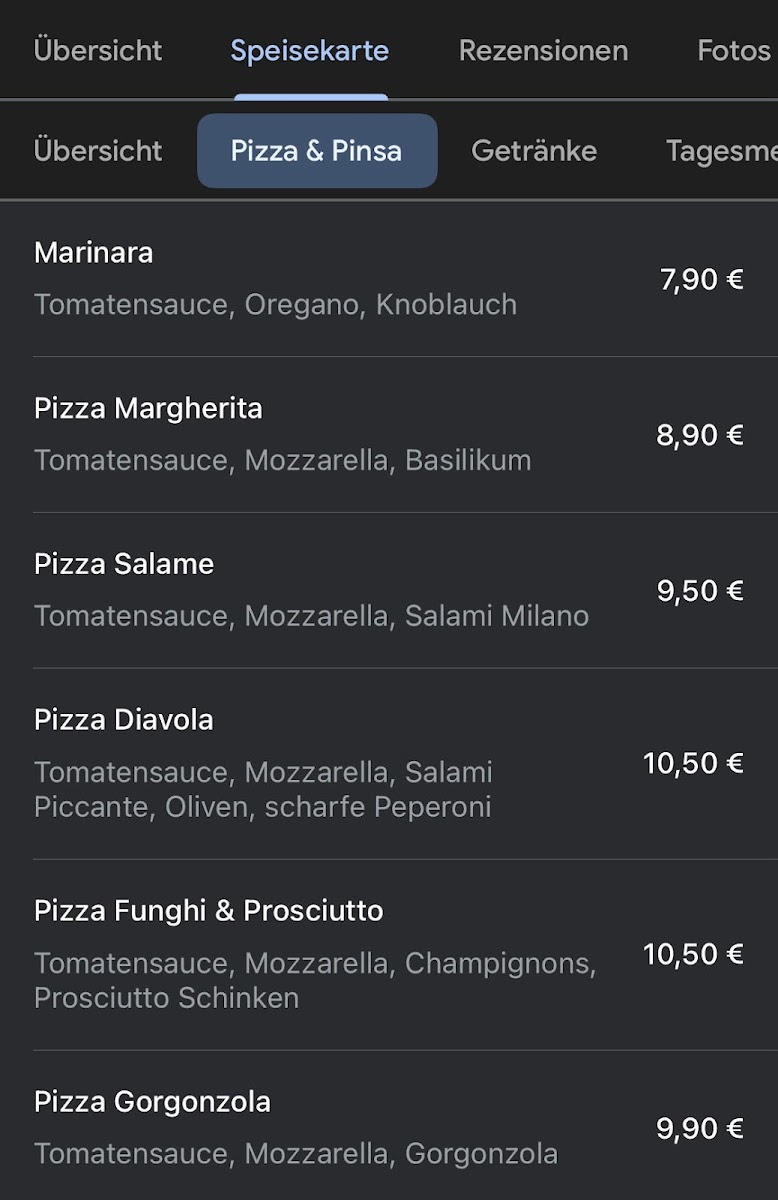This screenshot has width=778, height=1200.
Task: Click the 8,90 € Margherita price
Action: click(x=700, y=435)
